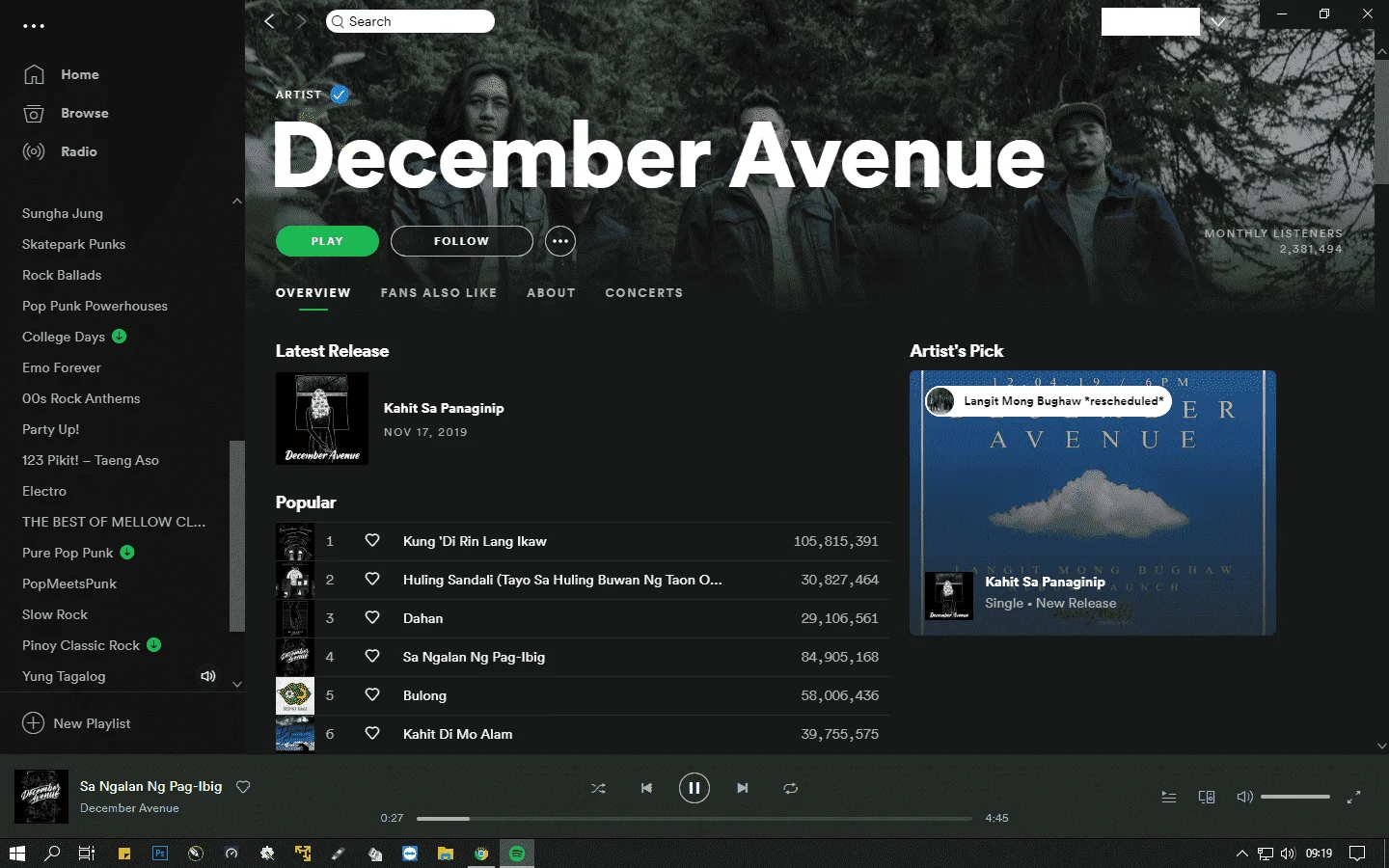This screenshot has height=868, width=1389.
Task: Open the Windows notification center
Action: [x=1357, y=854]
